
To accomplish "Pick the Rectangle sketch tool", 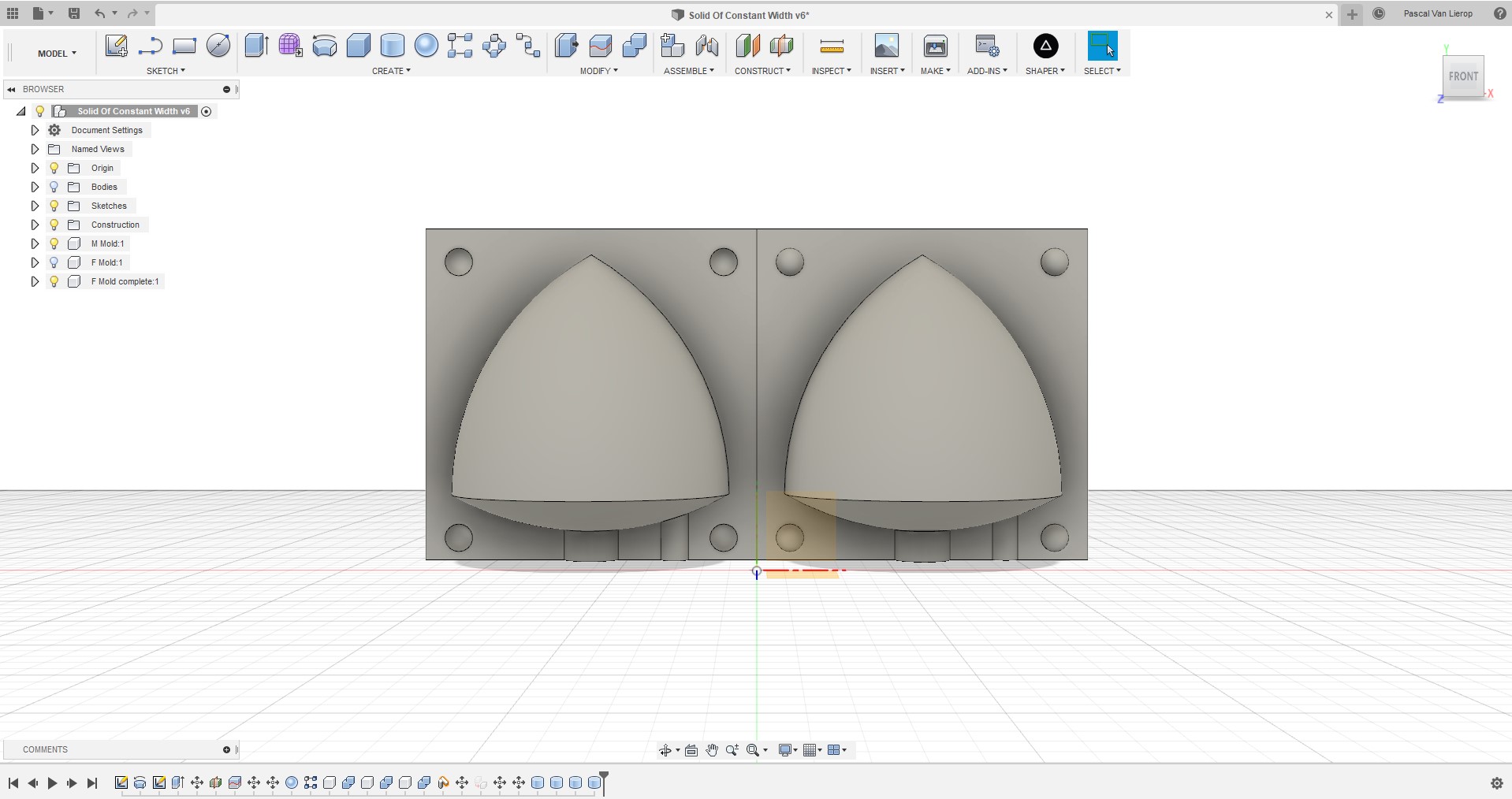I will 184,46.
